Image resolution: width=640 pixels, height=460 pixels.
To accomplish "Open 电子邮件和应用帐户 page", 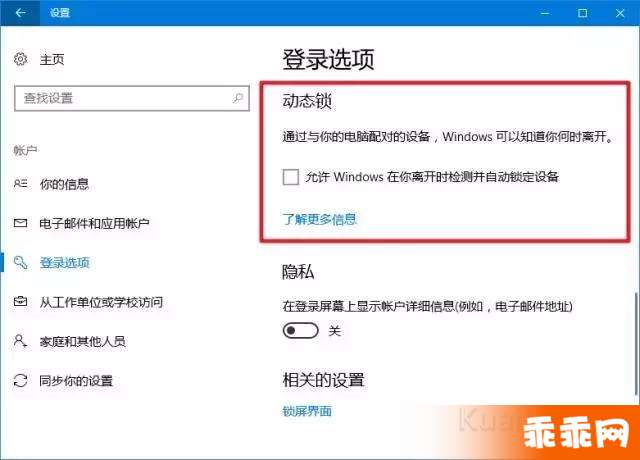I will [x=94, y=223].
